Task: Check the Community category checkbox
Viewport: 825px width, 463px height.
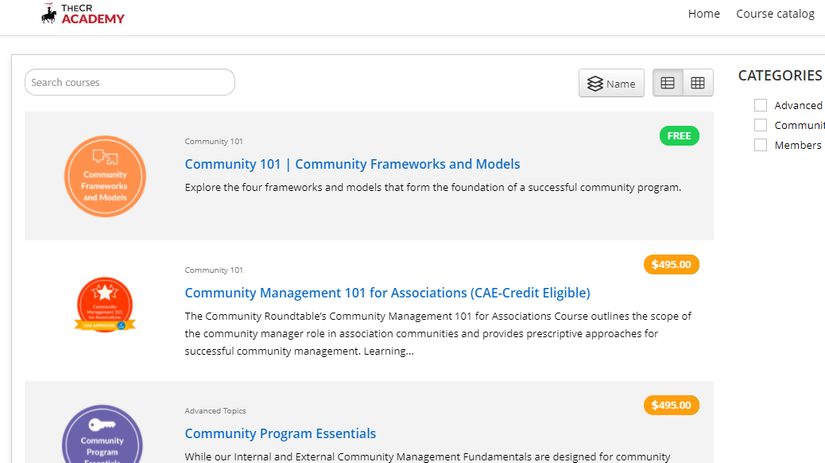Action: coord(760,125)
